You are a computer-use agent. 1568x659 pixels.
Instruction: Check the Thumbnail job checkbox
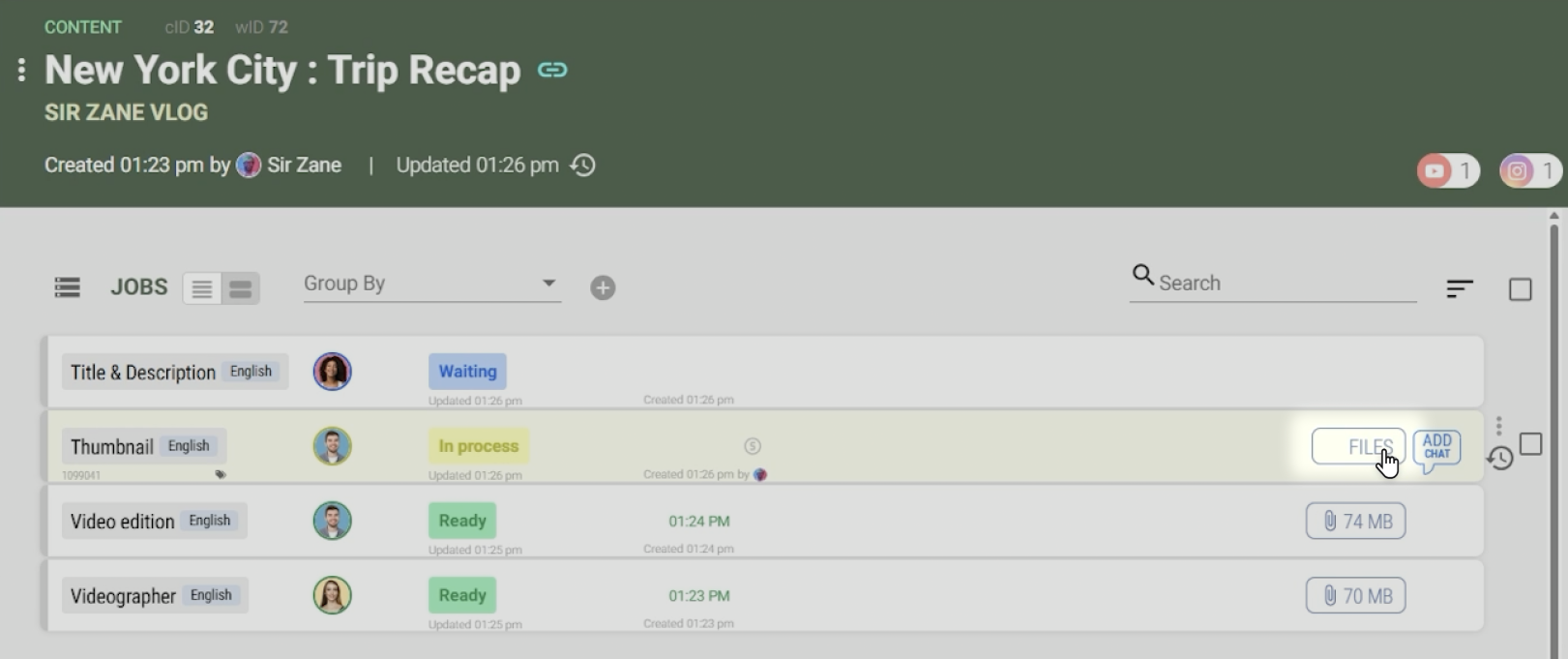(x=1530, y=444)
